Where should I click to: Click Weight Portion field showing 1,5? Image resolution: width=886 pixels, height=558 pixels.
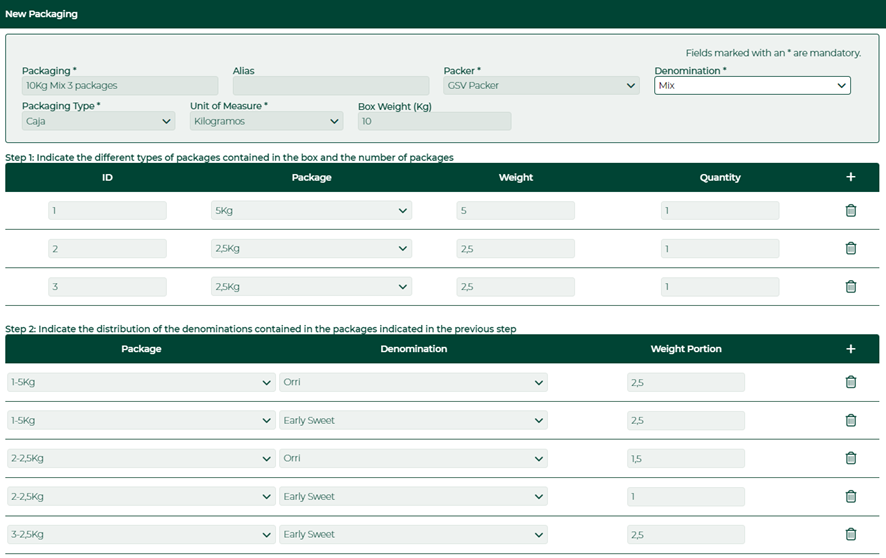tap(686, 458)
